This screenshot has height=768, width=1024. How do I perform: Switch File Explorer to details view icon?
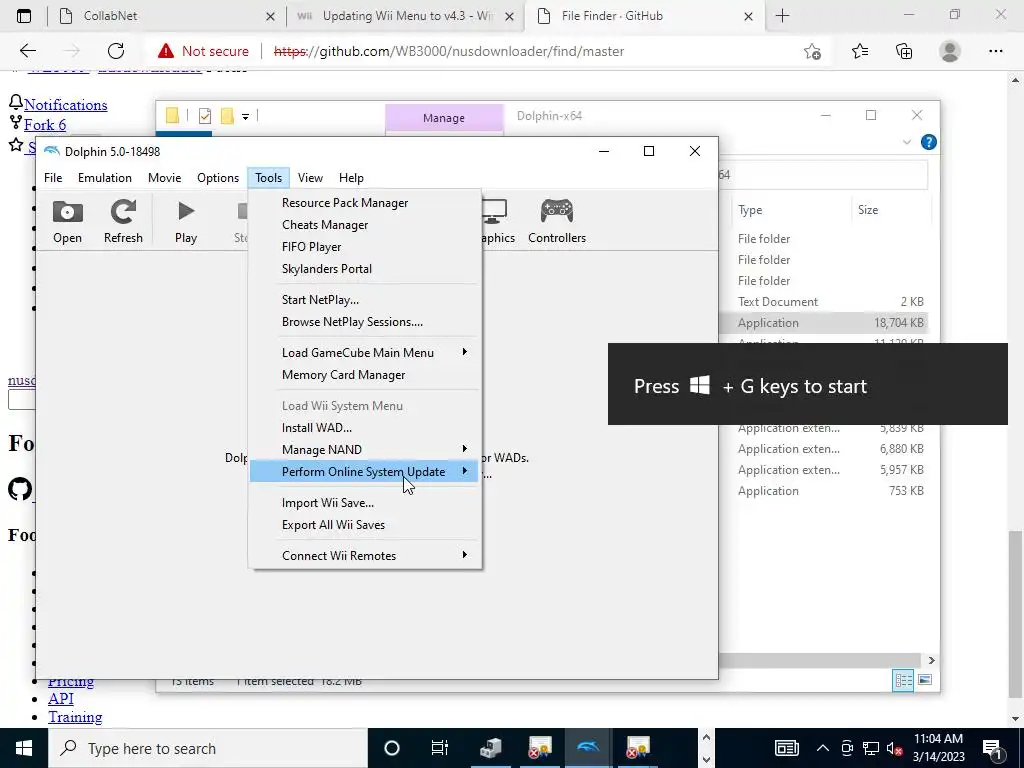pyautogui.click(x=903, y=680)
